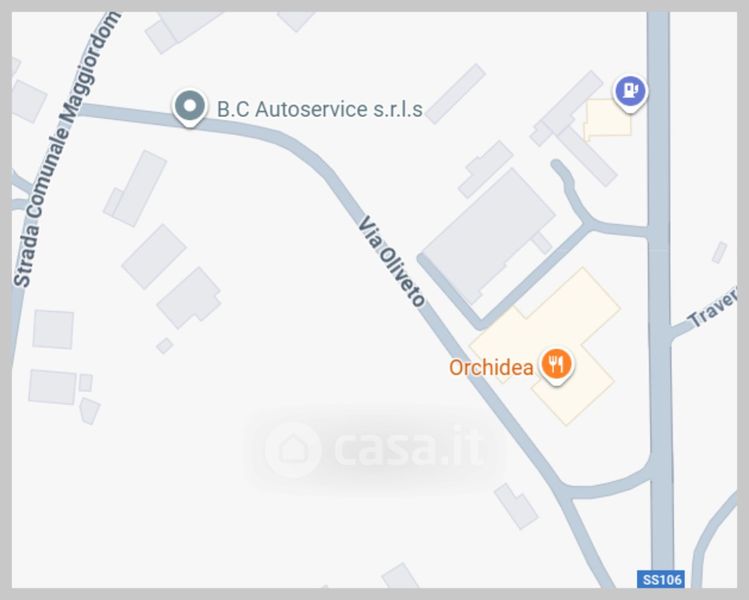749x600 pixels.
Task: Click the Via Oliveto street label
Action: [392, 261]
